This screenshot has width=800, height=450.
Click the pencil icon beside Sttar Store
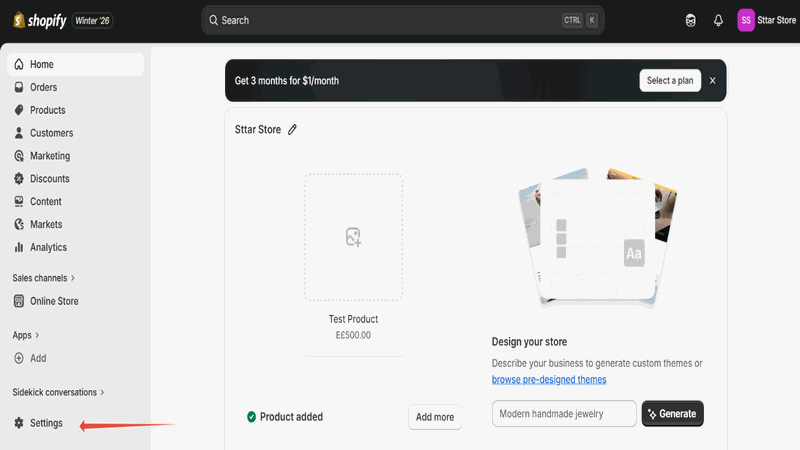point(292,129)
